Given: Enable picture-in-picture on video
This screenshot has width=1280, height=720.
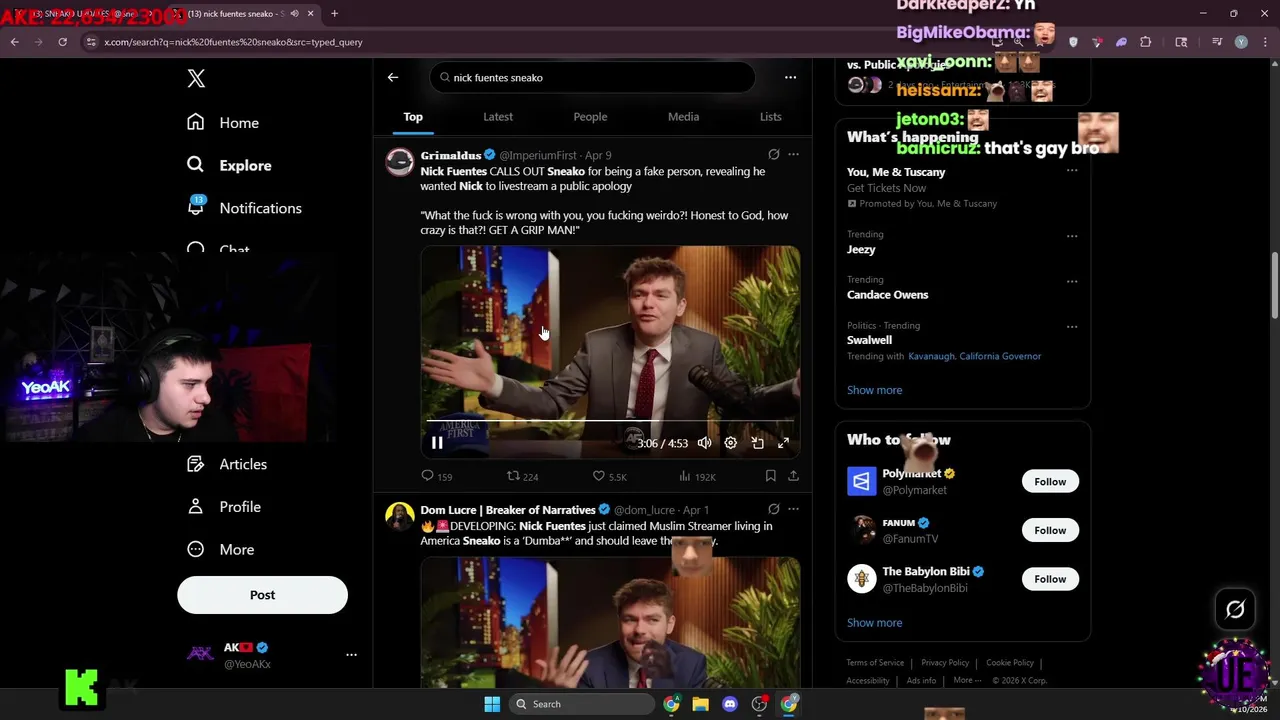Looking at the screenshot, I should 758,443.
